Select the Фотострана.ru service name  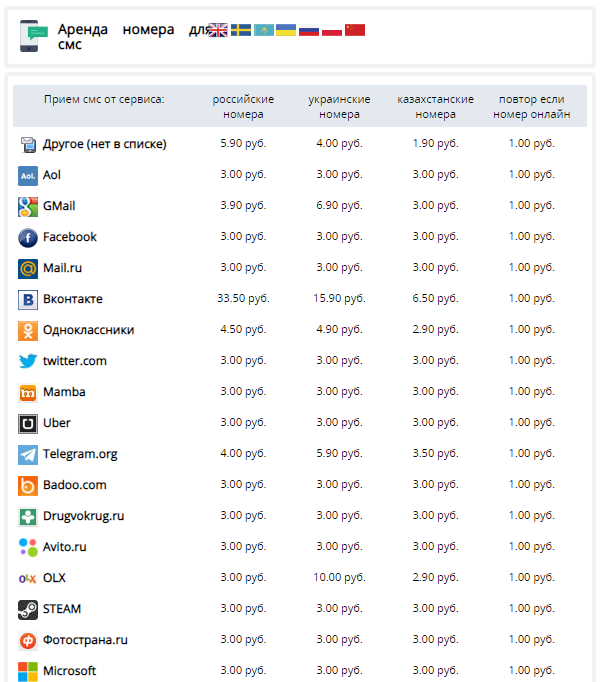85,640
